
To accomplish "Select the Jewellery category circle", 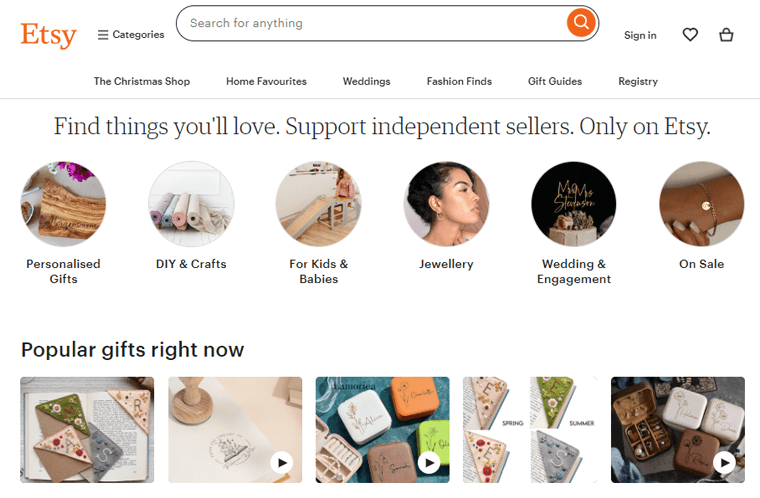I will (446, 204).
